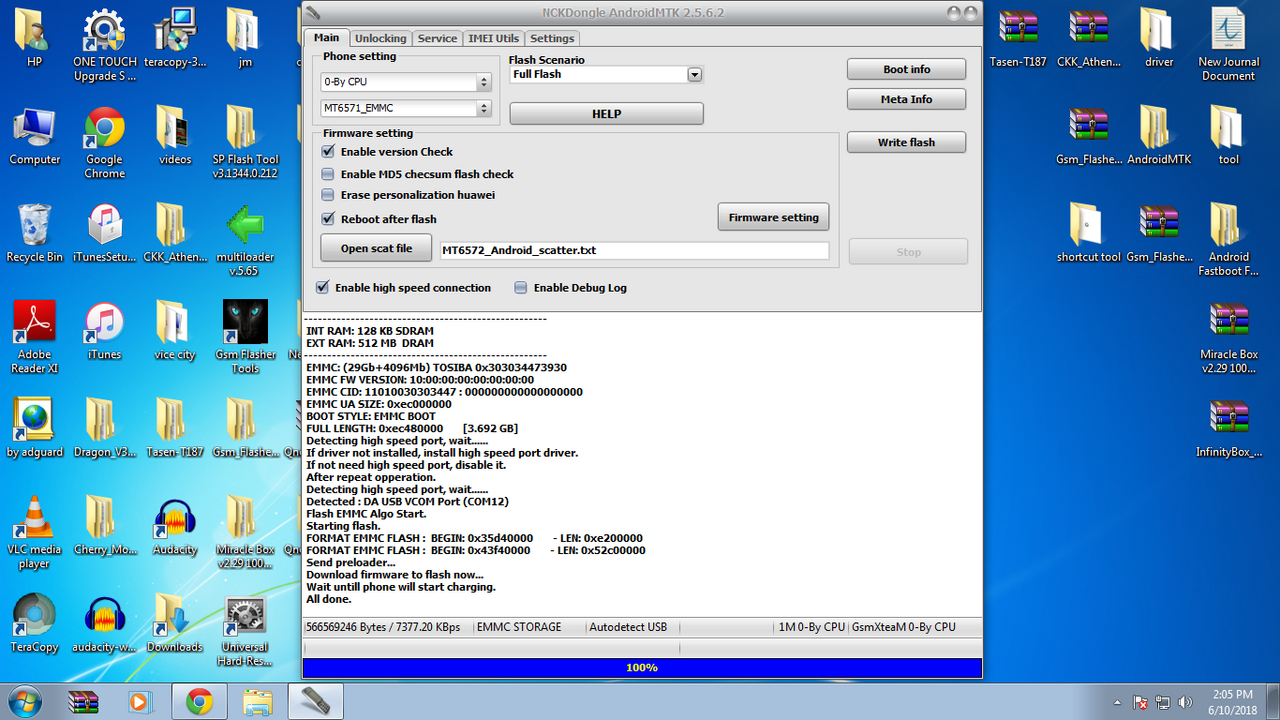1280x720 pixels.
Task: Open the Settings tab
Action: 552,38
